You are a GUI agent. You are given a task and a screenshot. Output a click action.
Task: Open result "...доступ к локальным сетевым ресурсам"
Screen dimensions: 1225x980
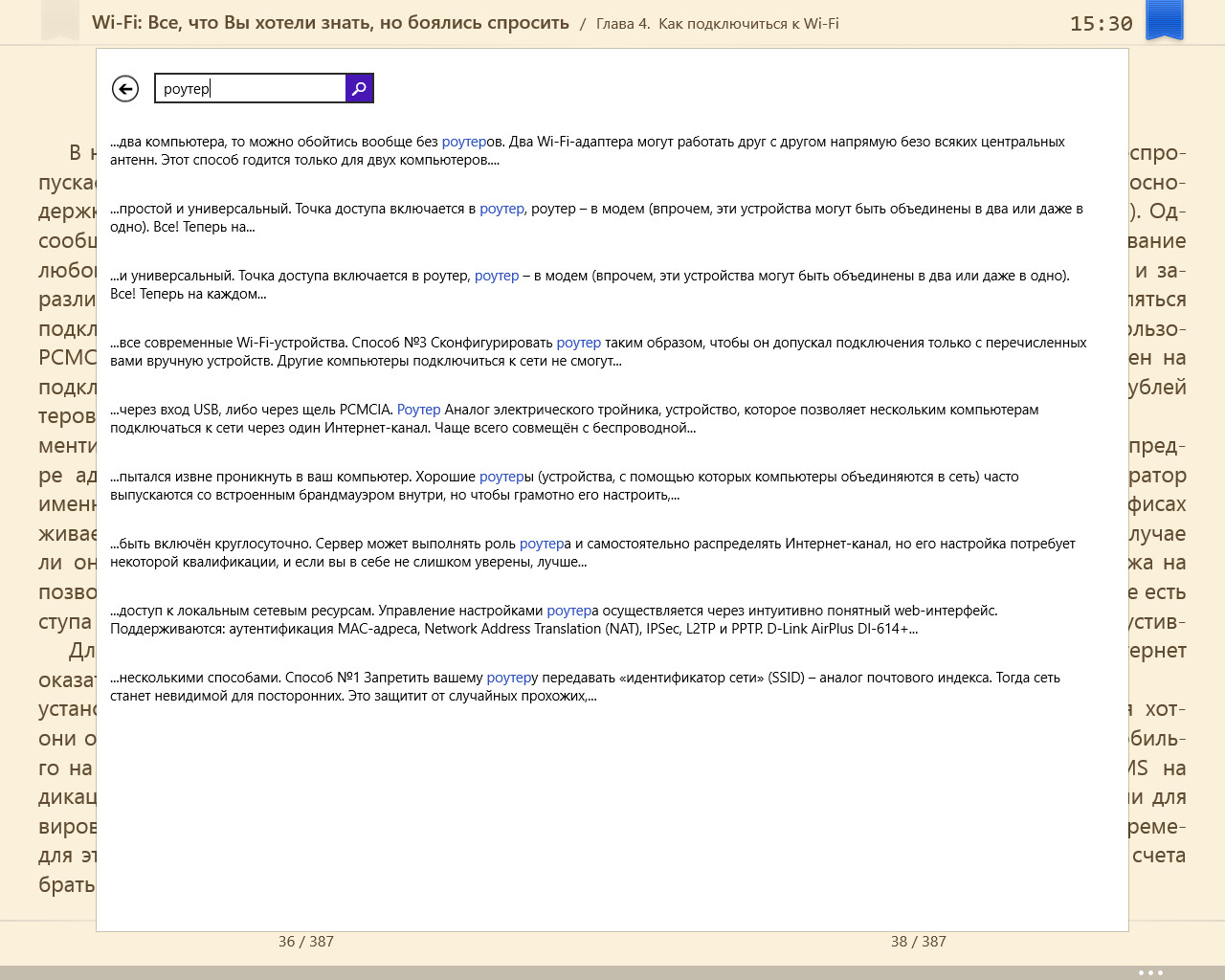(x=554, y=619)
